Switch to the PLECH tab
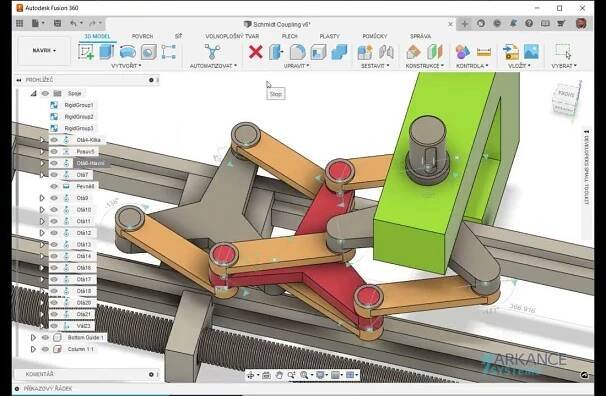The width and height of the screenshot is (606, 396). tap(289, 36)
